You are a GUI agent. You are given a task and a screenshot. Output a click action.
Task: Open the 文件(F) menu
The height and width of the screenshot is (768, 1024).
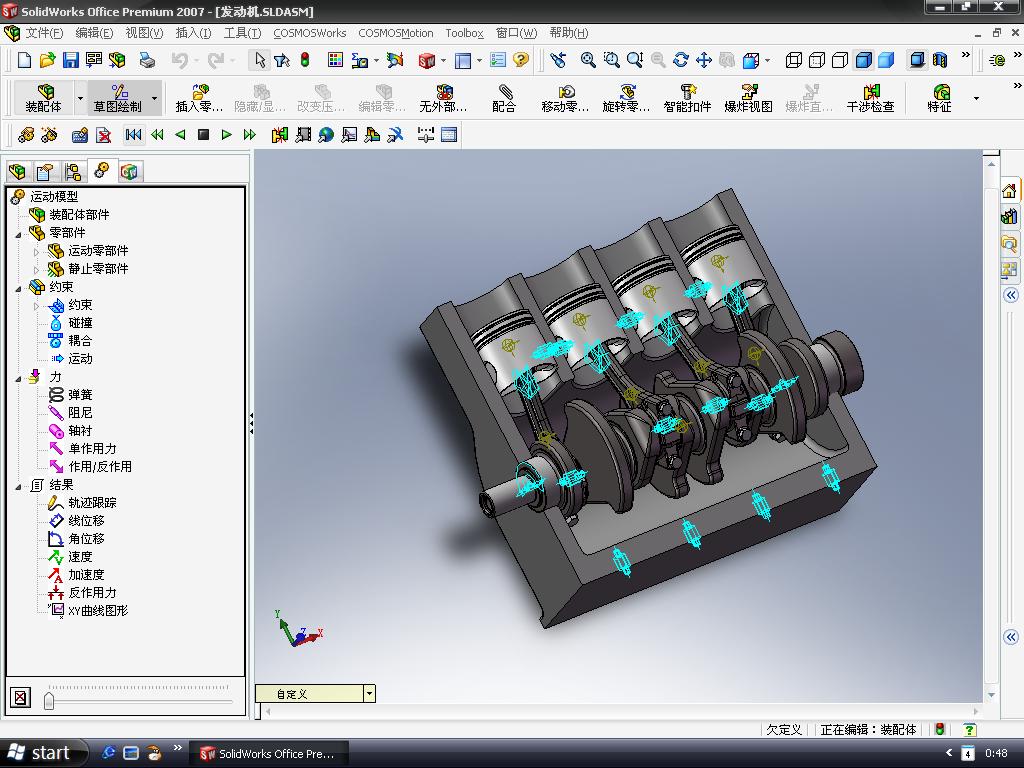44,33
